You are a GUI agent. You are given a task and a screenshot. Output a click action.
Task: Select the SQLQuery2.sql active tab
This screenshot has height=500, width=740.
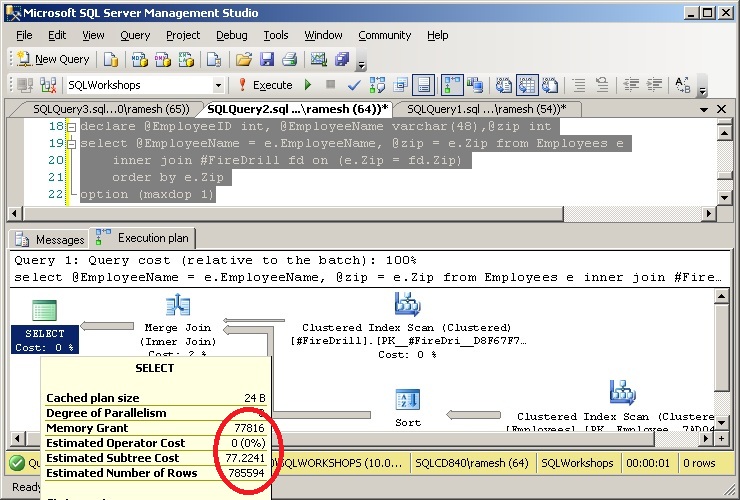[298, 109]
